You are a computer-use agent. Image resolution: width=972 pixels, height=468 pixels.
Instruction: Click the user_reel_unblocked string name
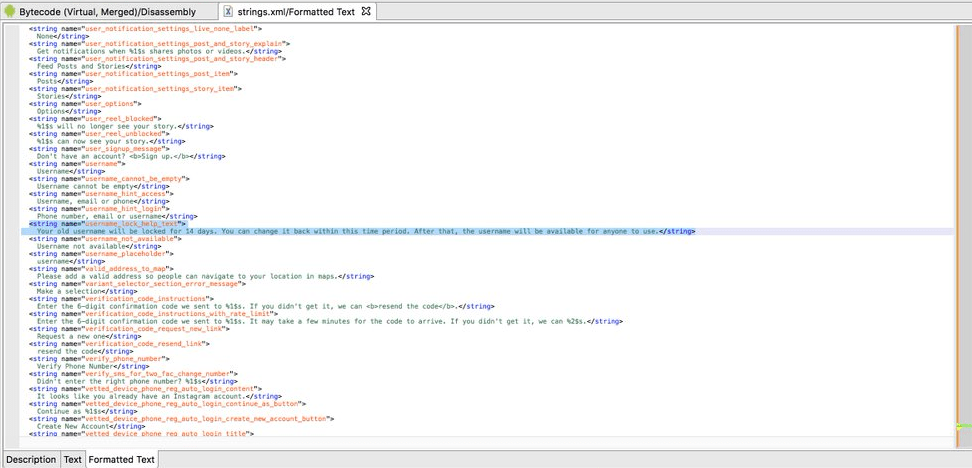pyautogui.click(x=125, y=133)
